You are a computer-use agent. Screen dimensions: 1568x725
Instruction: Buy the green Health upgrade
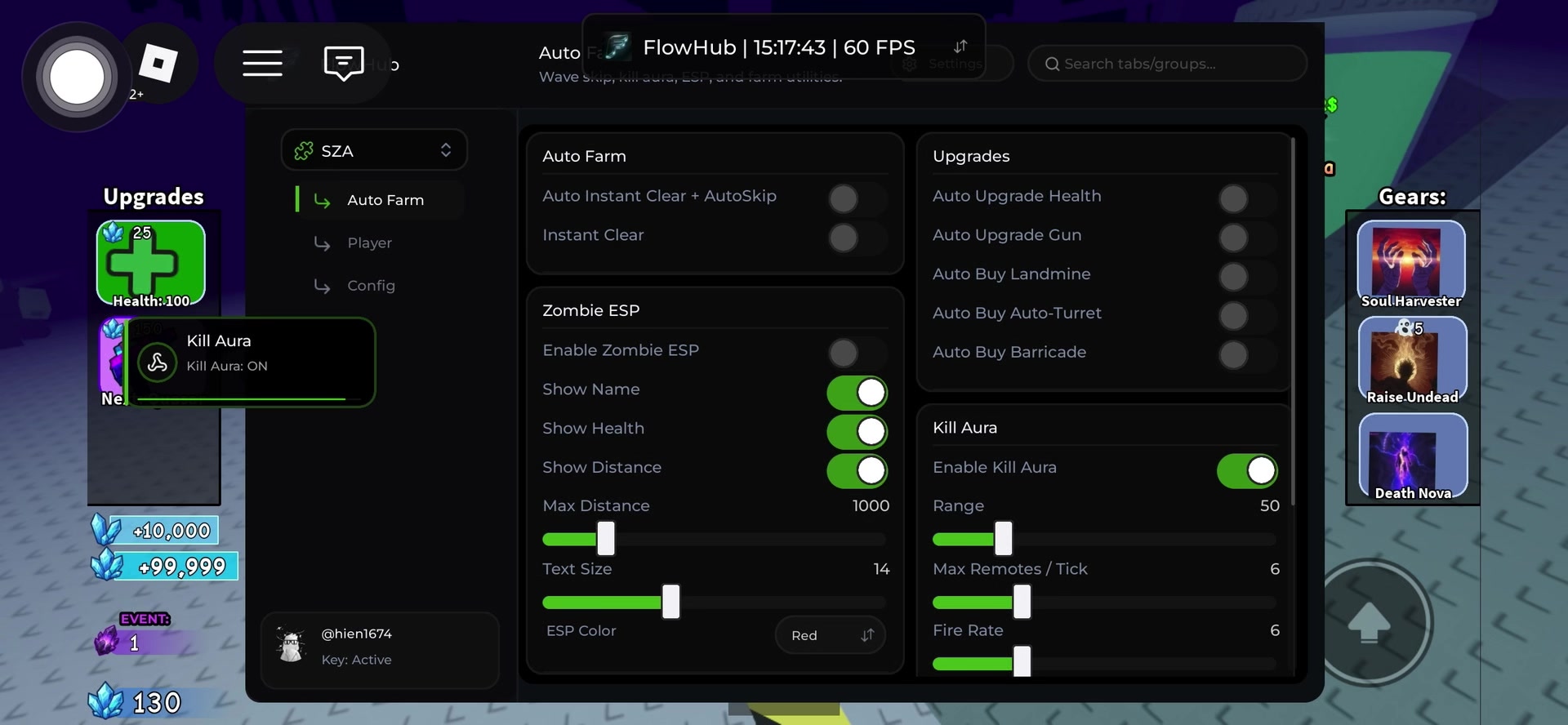coord(151,264)
